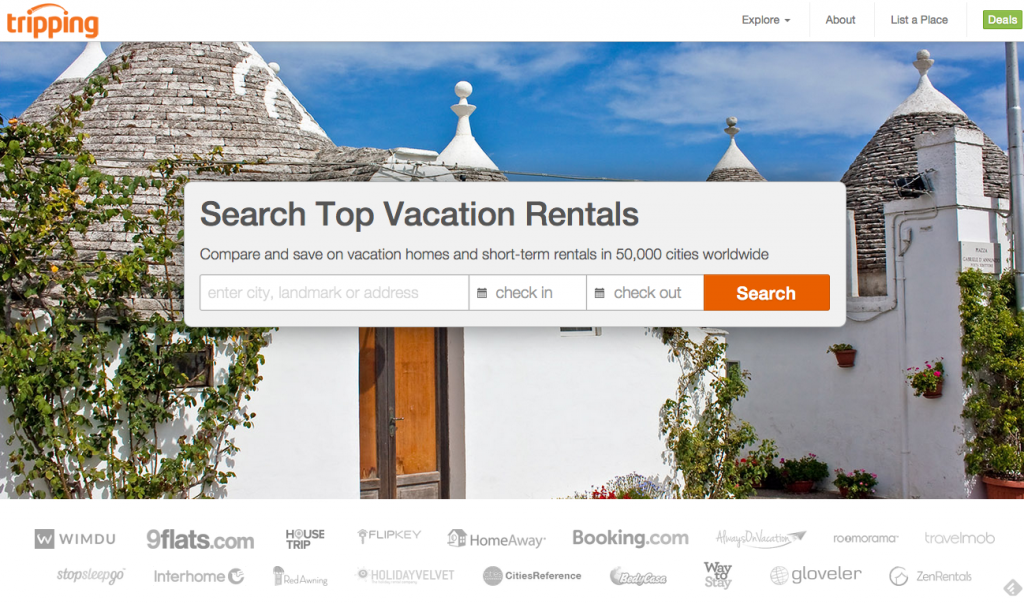Open the HomeAway logo

point(496,539)
